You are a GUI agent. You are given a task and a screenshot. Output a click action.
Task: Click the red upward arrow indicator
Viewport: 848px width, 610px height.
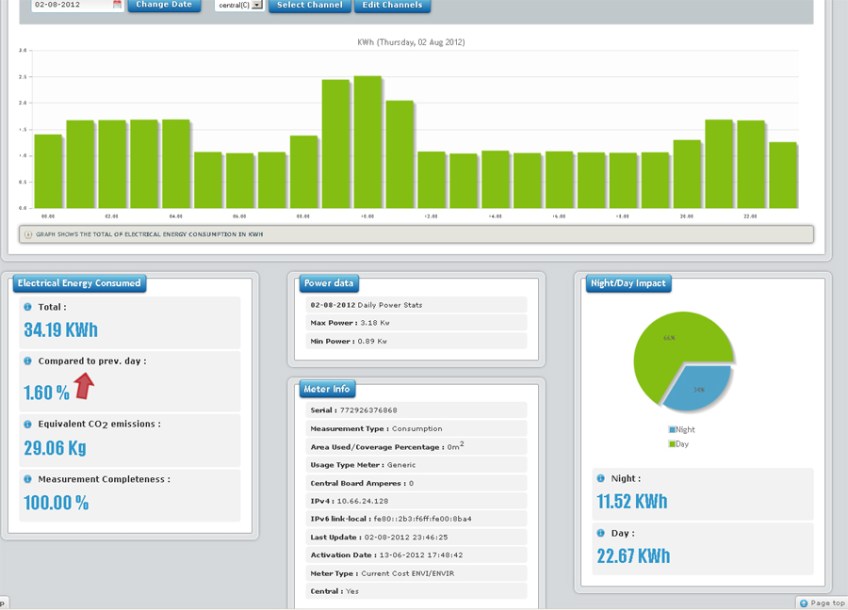coord(84,385)
